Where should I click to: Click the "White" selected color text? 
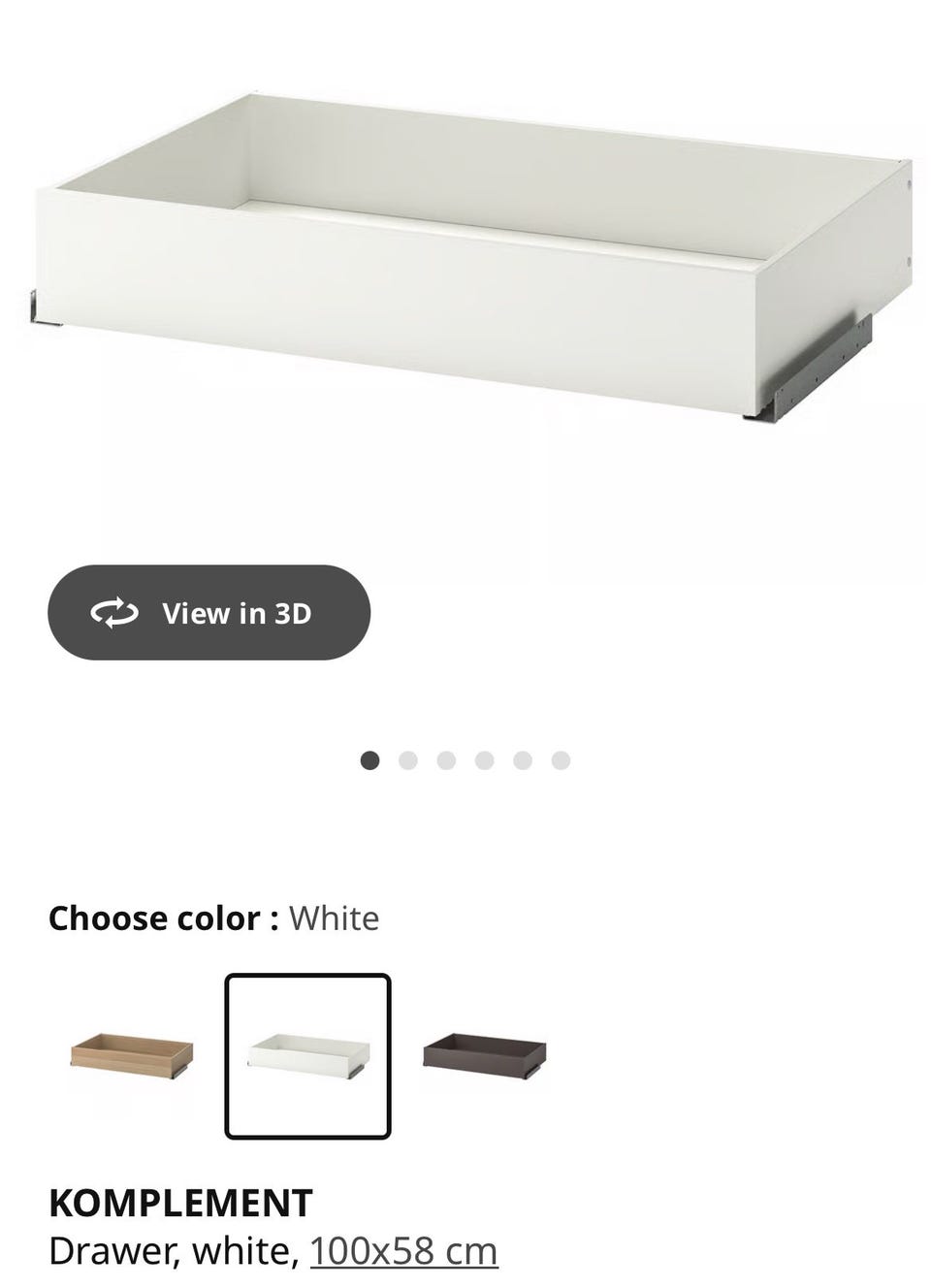click(334, 918)
